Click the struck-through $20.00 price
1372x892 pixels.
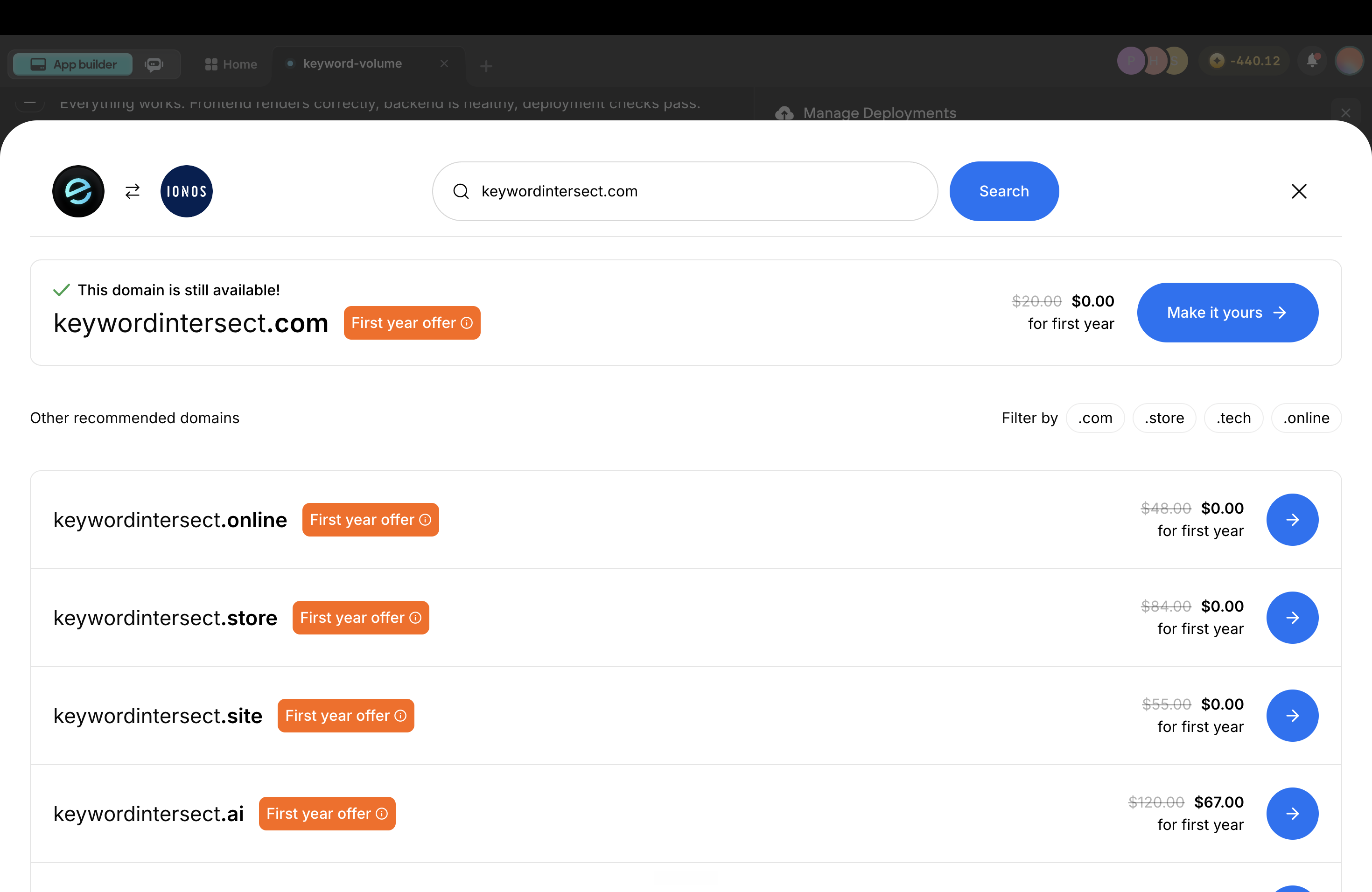(1036, 301)
